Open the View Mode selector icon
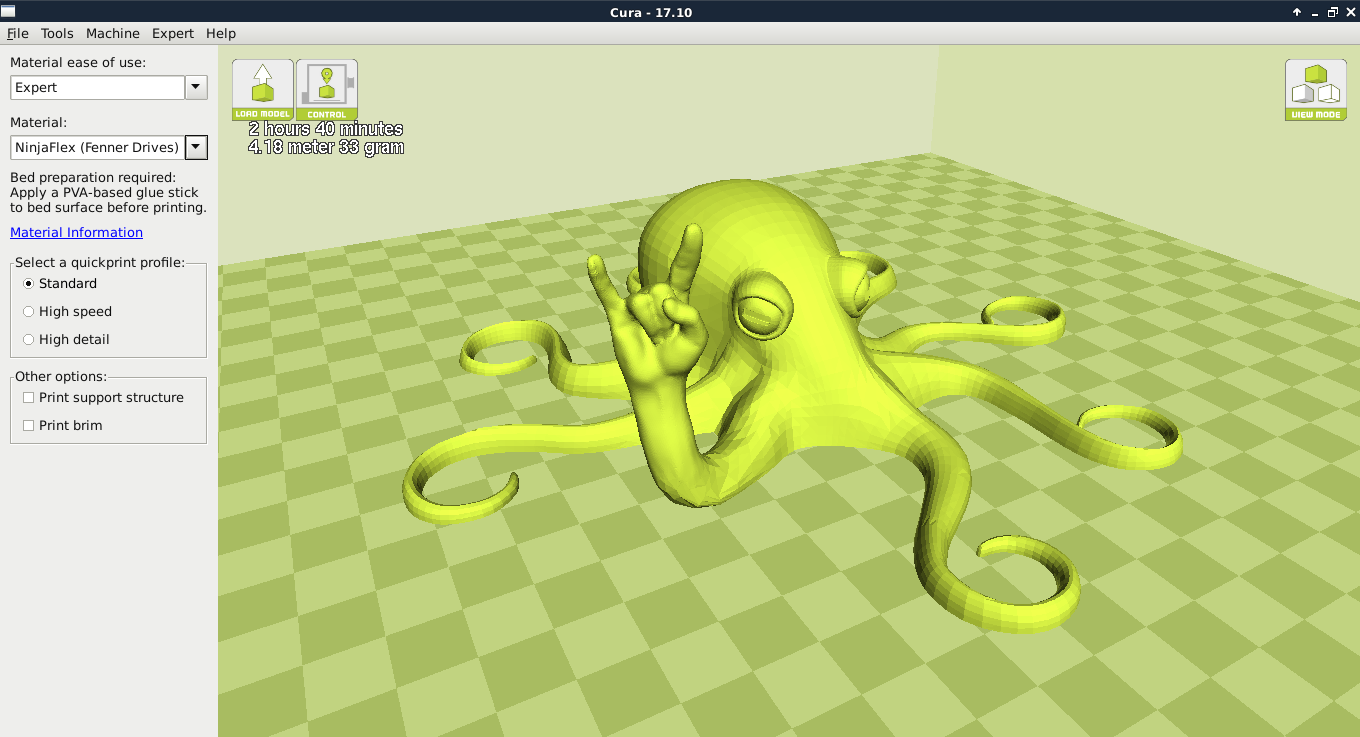This screenshot has width=1360, height=737. click(x=1315, y=89)
